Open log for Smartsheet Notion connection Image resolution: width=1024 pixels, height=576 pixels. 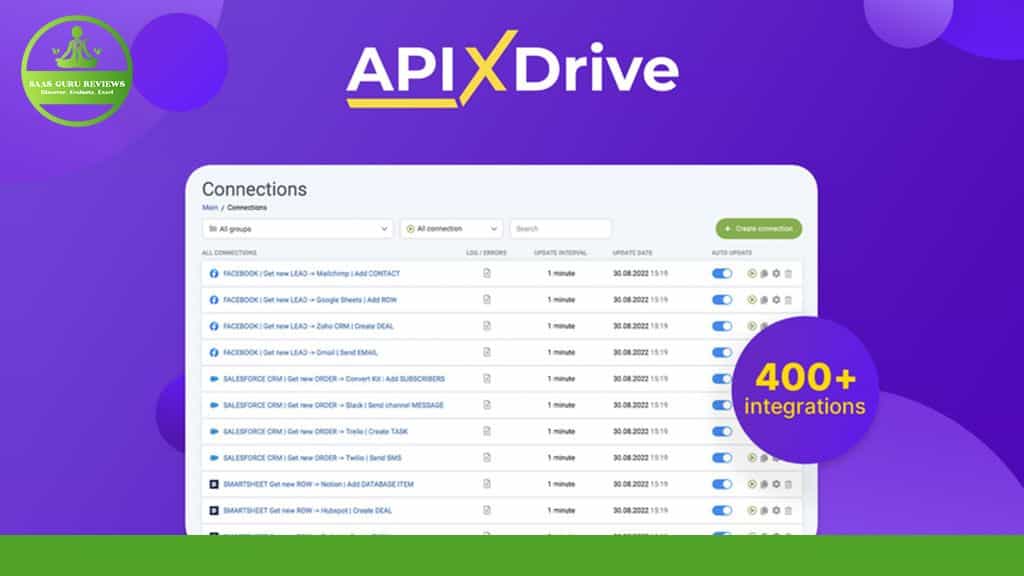click(487, 484)
